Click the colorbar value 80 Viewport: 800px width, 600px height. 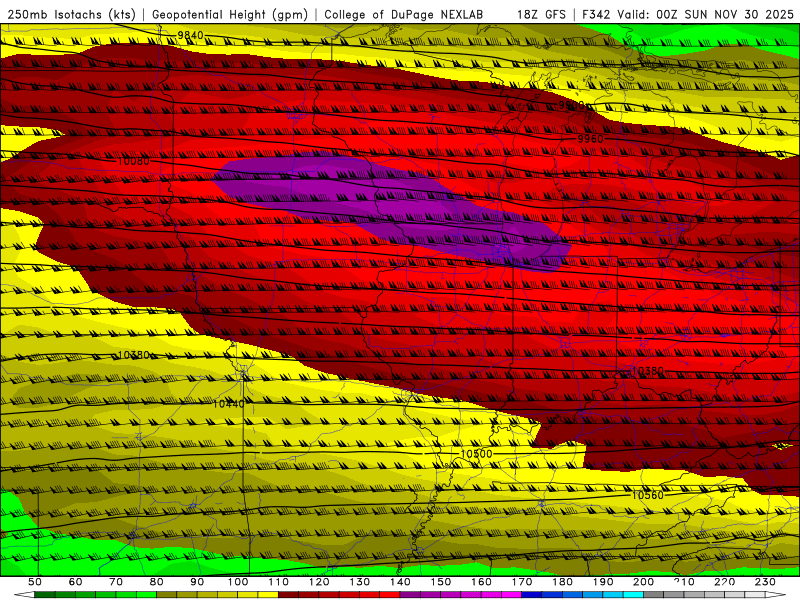click(x=156, y=582)
